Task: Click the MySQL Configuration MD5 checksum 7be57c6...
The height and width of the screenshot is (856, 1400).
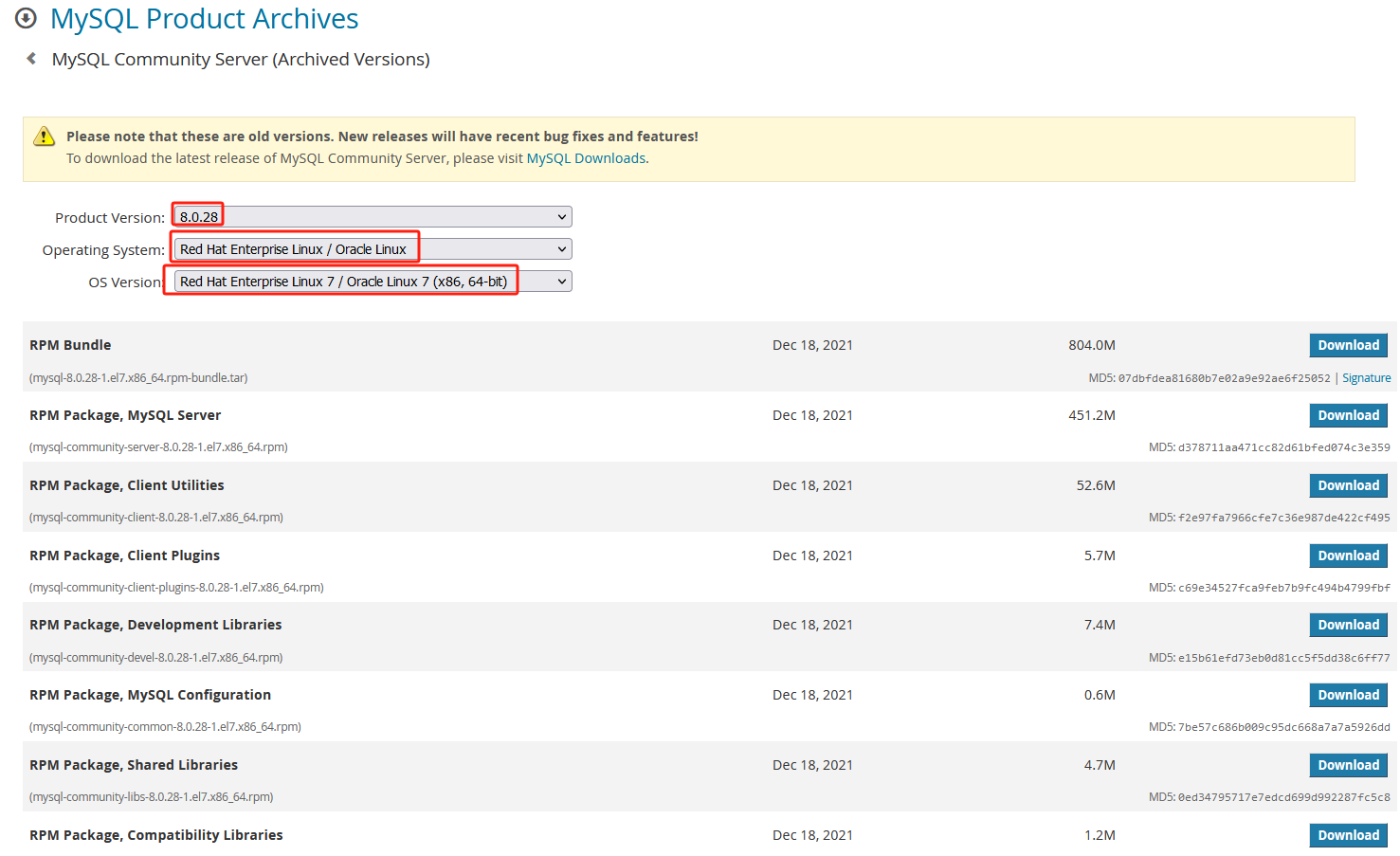Action: pos(1284,727)
